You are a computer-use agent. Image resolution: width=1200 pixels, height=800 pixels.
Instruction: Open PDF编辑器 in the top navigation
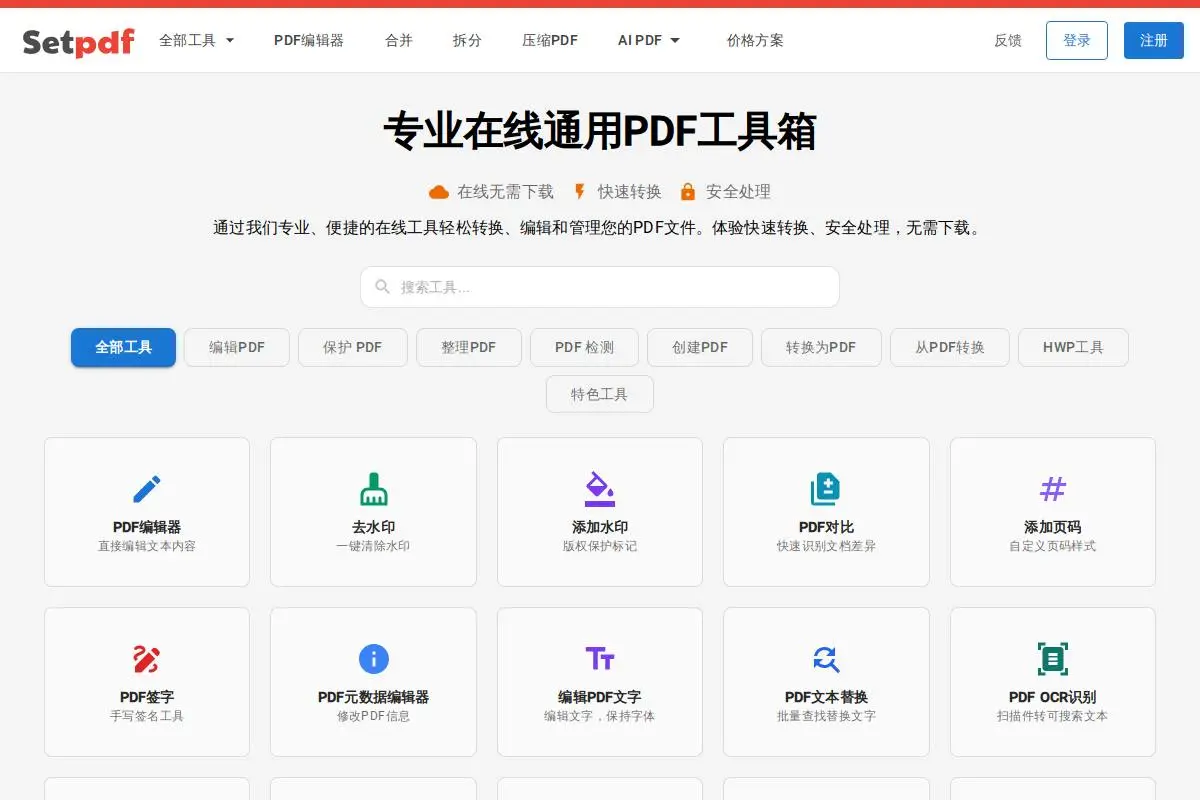click(x=309, y=41)
